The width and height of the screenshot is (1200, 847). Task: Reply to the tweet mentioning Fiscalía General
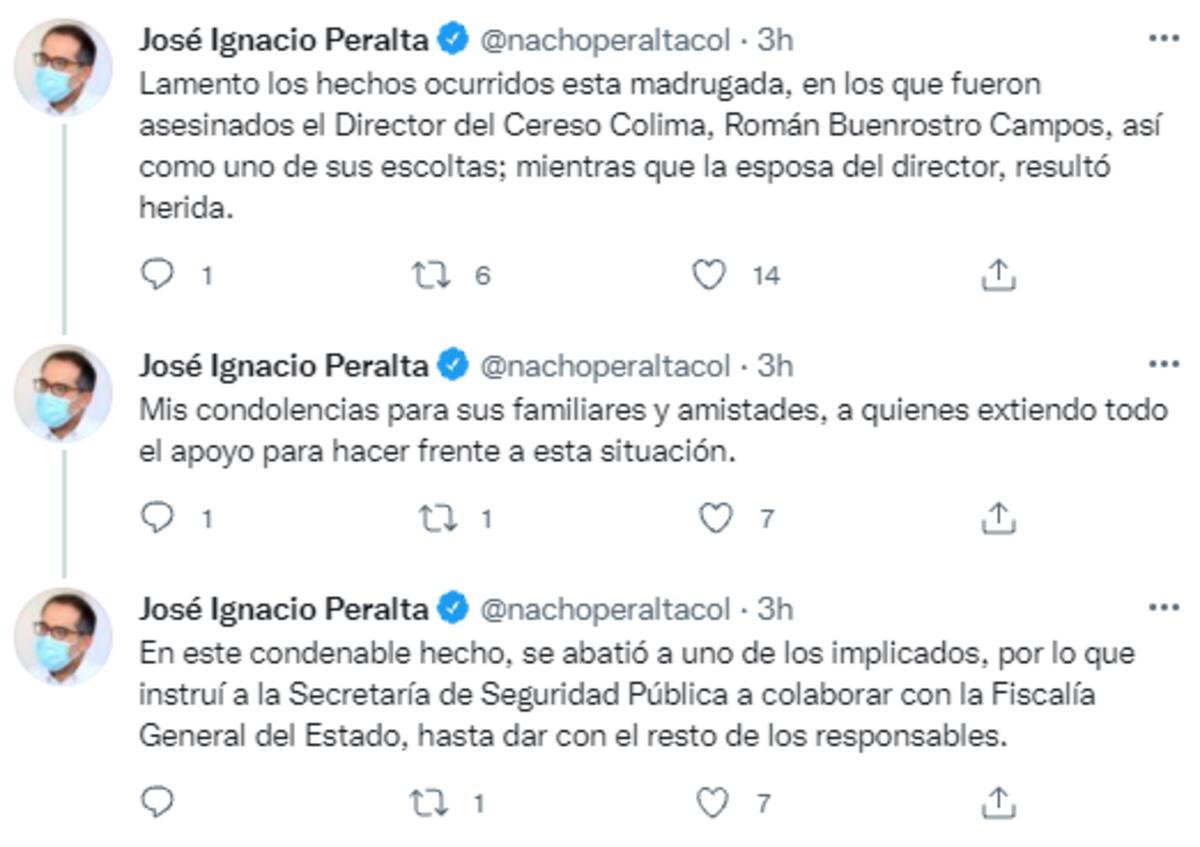157,801
